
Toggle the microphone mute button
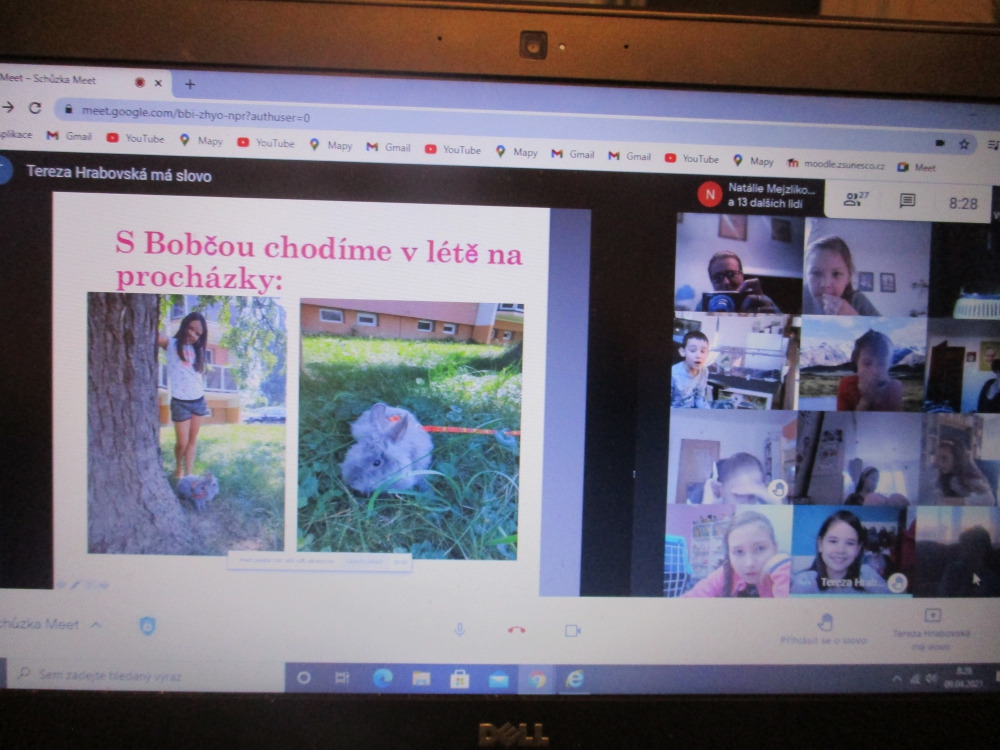pos(459,631)
